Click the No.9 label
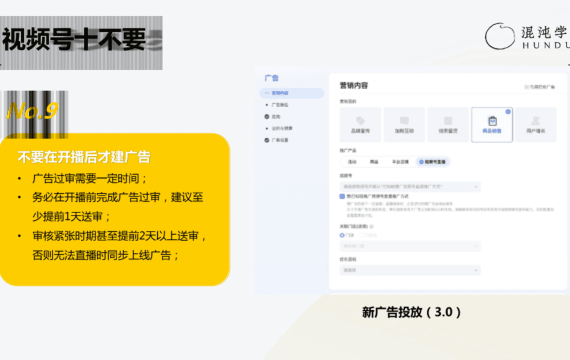570x360 pixels. tap(32, 111)
